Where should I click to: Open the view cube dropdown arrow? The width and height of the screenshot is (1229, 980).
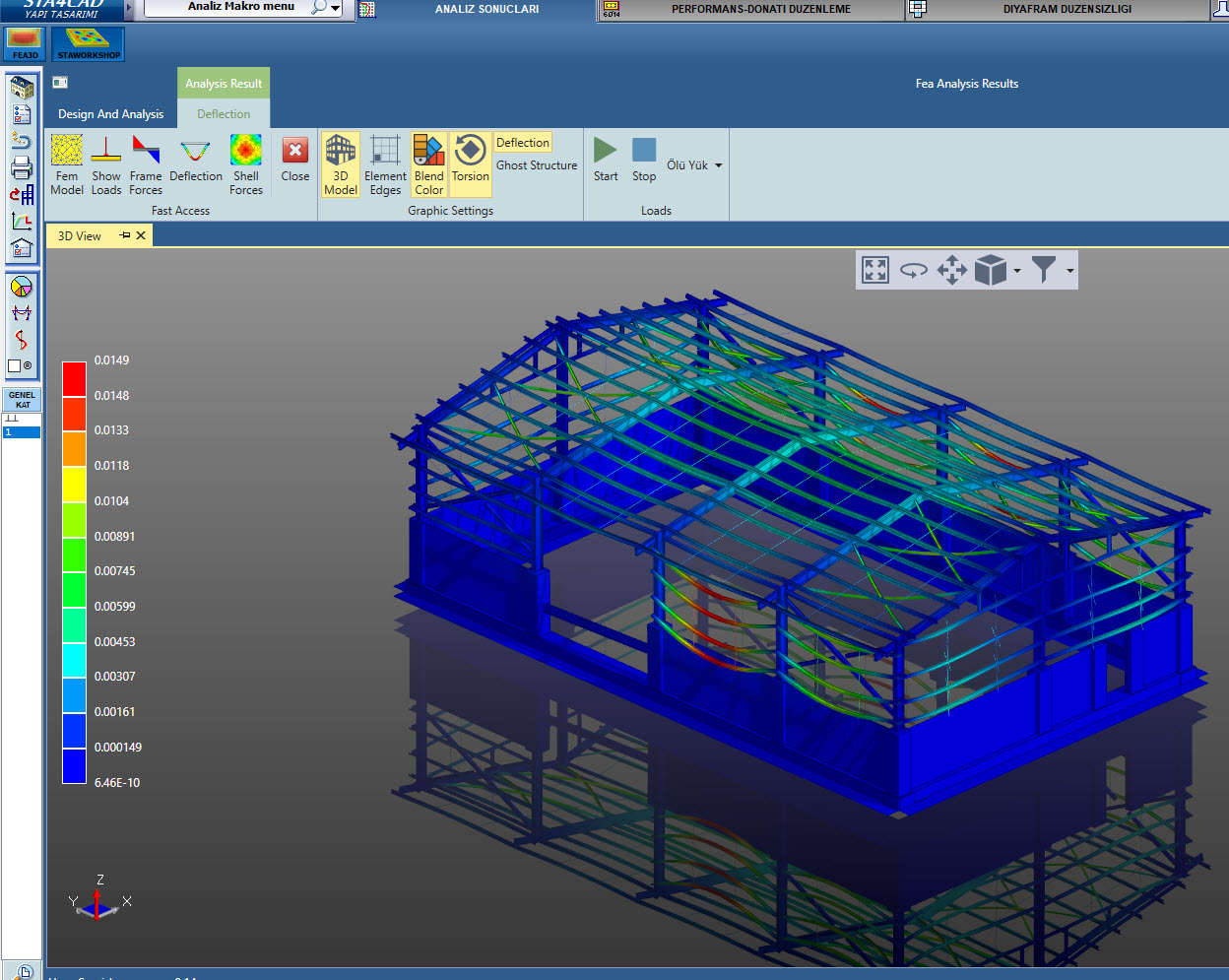pyautogui.click(x=1017, y=270)
